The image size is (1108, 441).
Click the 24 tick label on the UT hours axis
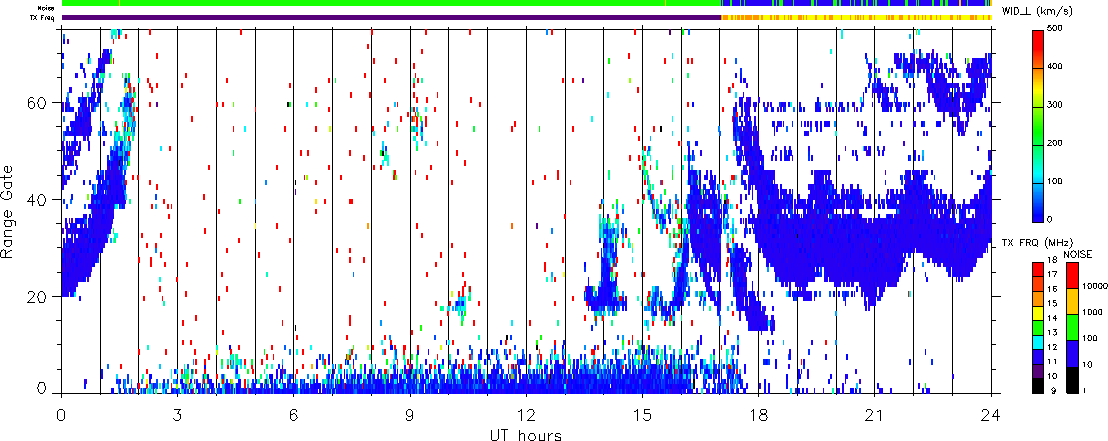(x=990, y=412)
